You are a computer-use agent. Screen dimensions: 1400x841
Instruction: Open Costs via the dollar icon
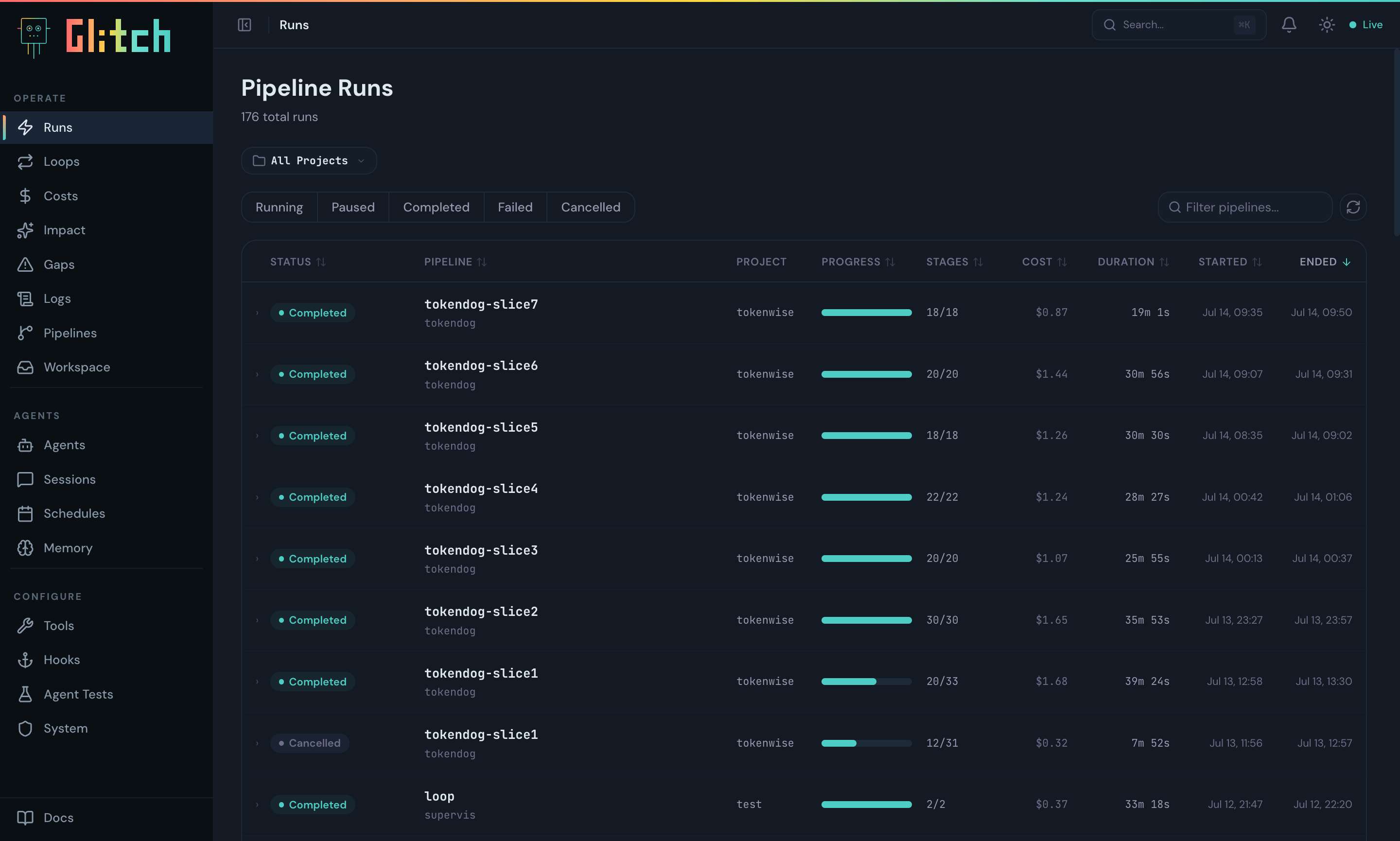tap(25, 196)
